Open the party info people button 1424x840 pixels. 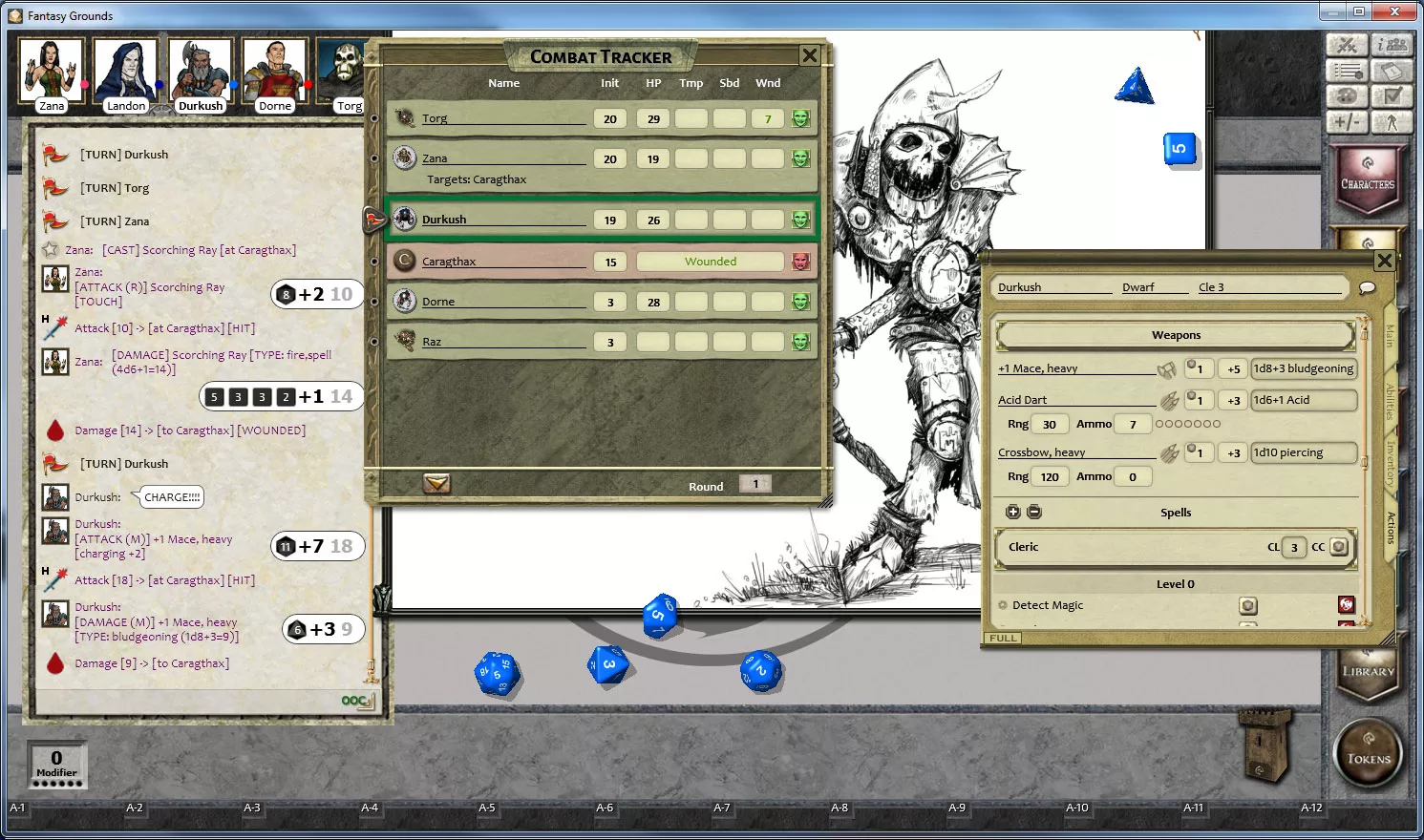1392,45
